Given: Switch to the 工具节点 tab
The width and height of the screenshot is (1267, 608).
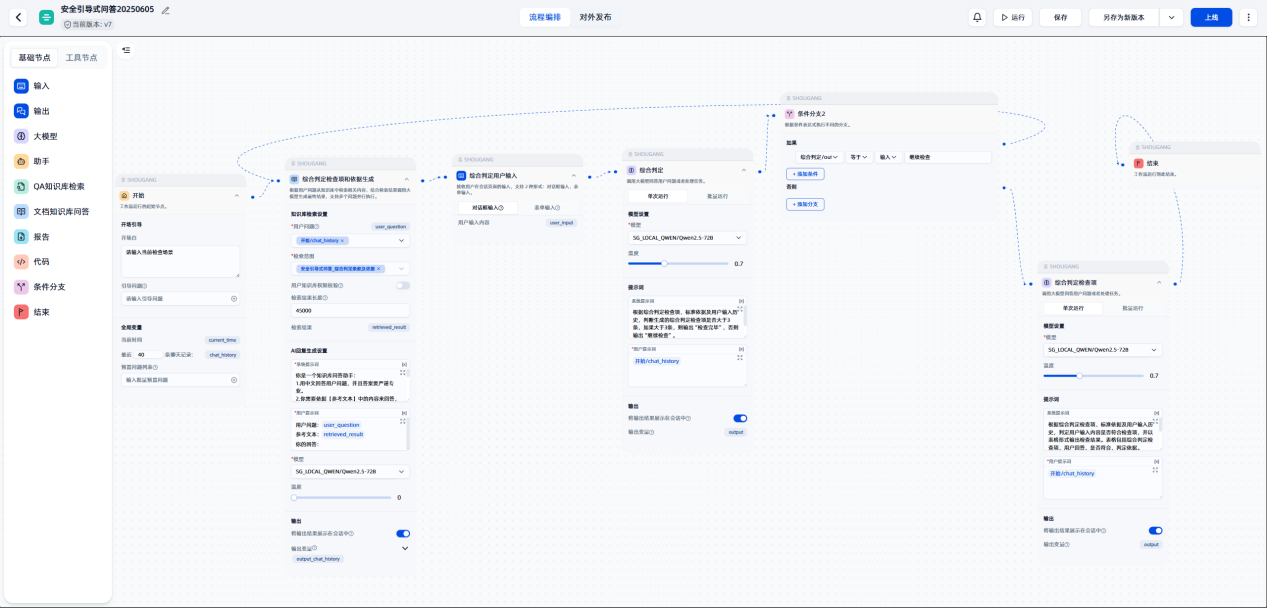Looking at the screenshot, I should pyautogui.click(x=82, y=58).
